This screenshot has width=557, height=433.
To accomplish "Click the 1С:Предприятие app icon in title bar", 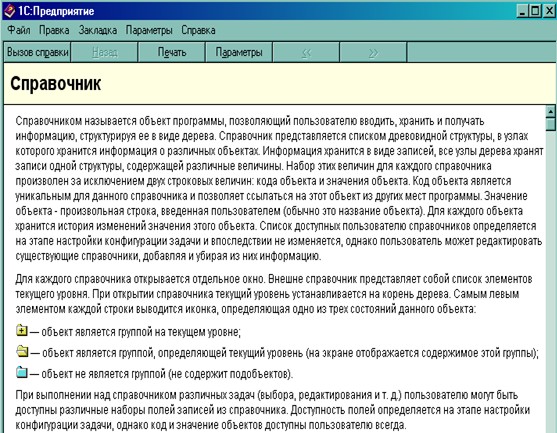I will tap(9, 11).
